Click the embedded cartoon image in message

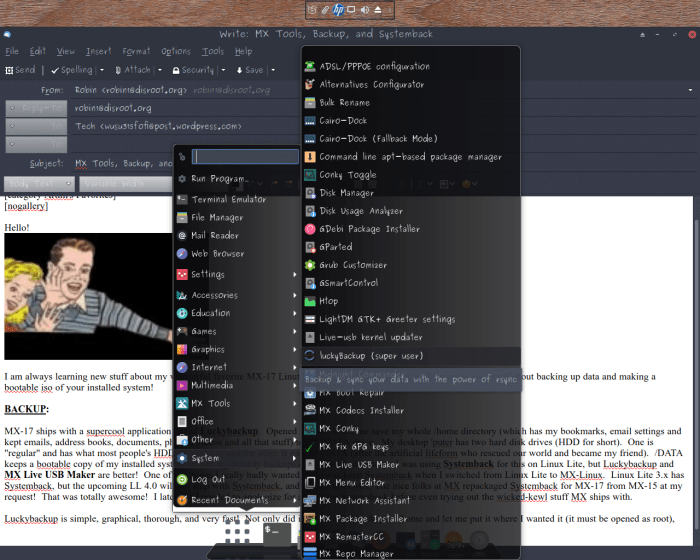(x=88, y=296)
